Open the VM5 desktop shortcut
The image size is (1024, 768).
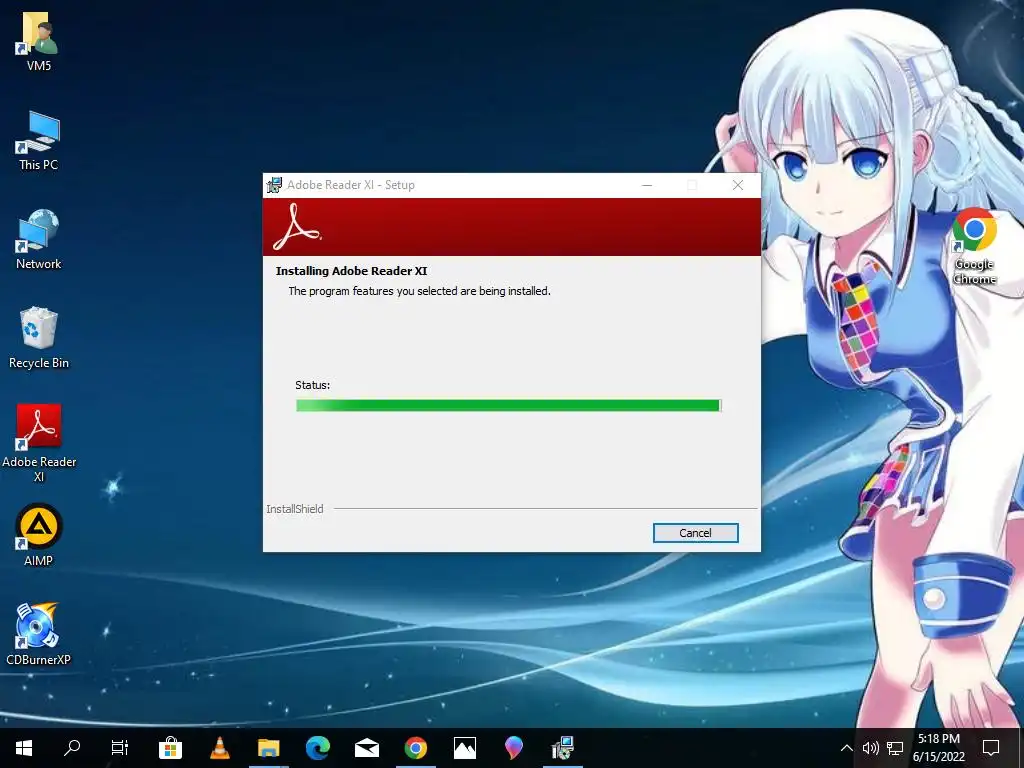[x=39, y=40]
